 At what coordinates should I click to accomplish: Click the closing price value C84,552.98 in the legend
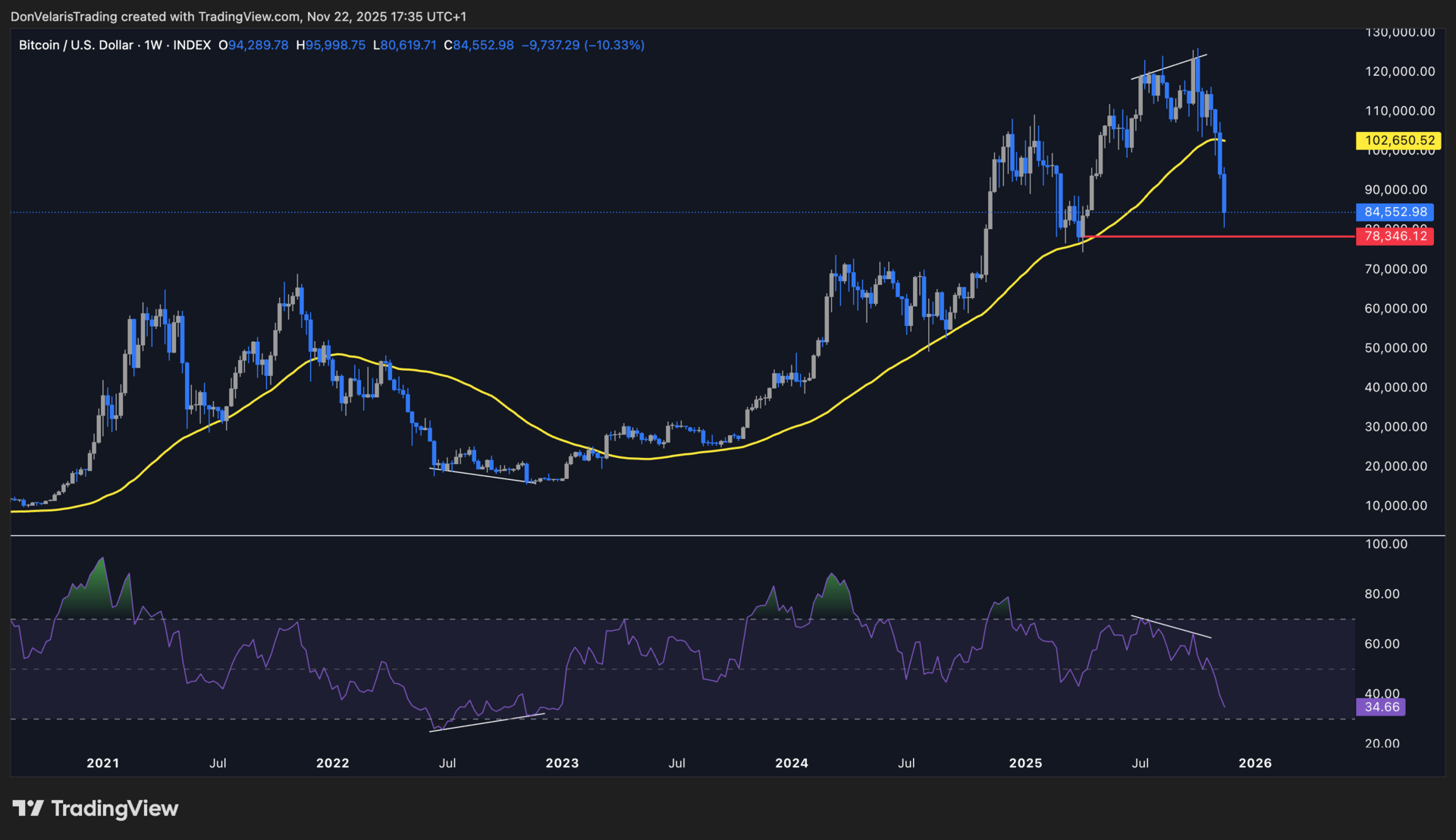click(x=479, y=45)
